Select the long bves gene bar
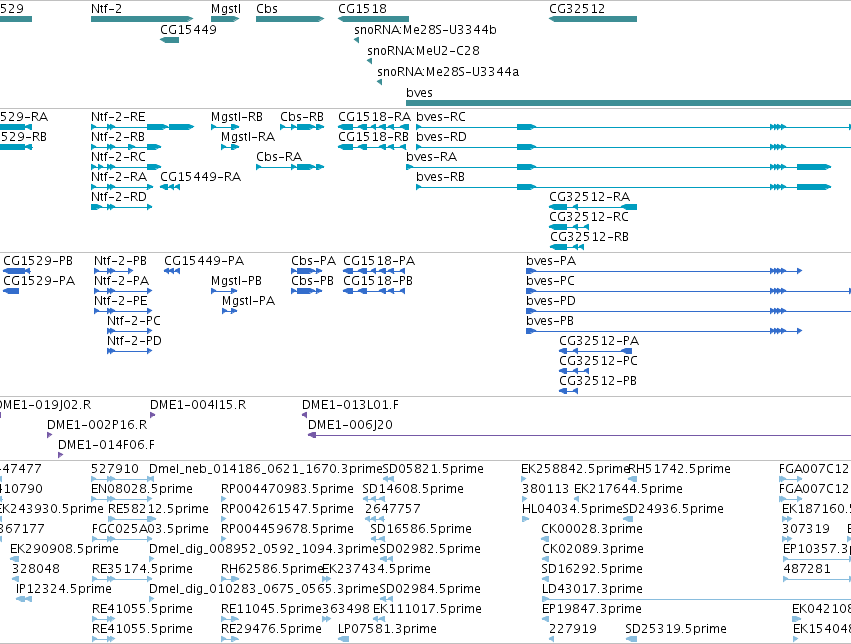 click(628, 103)
